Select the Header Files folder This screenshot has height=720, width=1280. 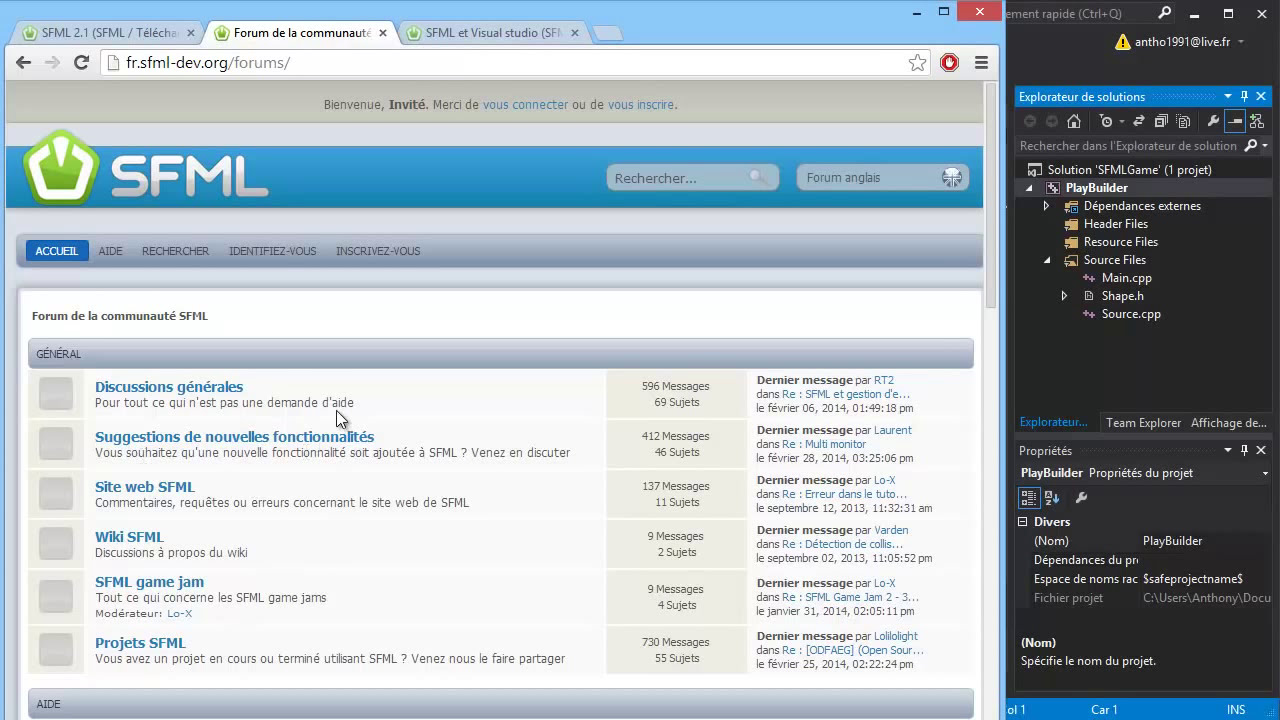point(1115,224)
